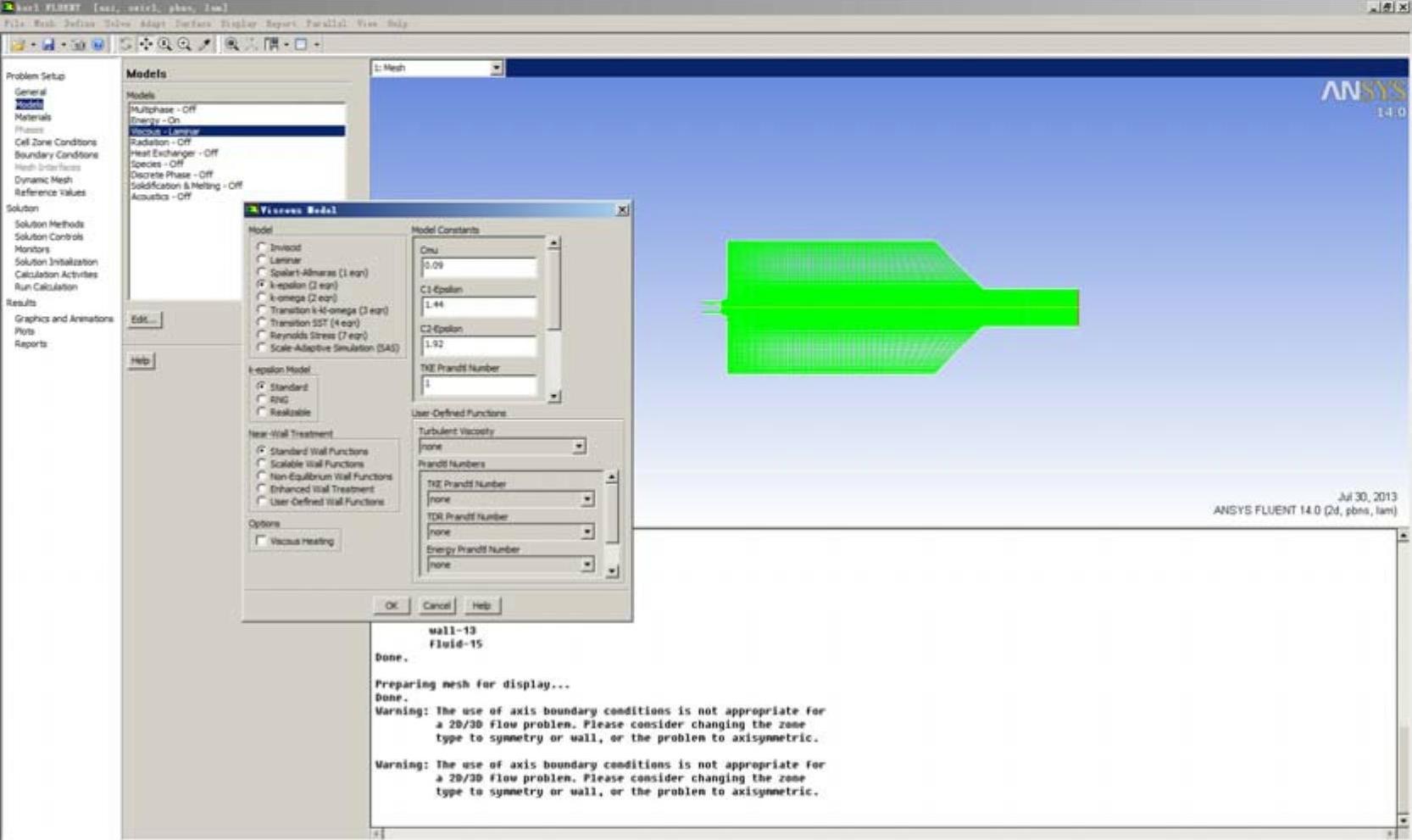Select the pan/translate view tool
Viewport: 1412px width, 840px height.
click(x=146, y=44)
